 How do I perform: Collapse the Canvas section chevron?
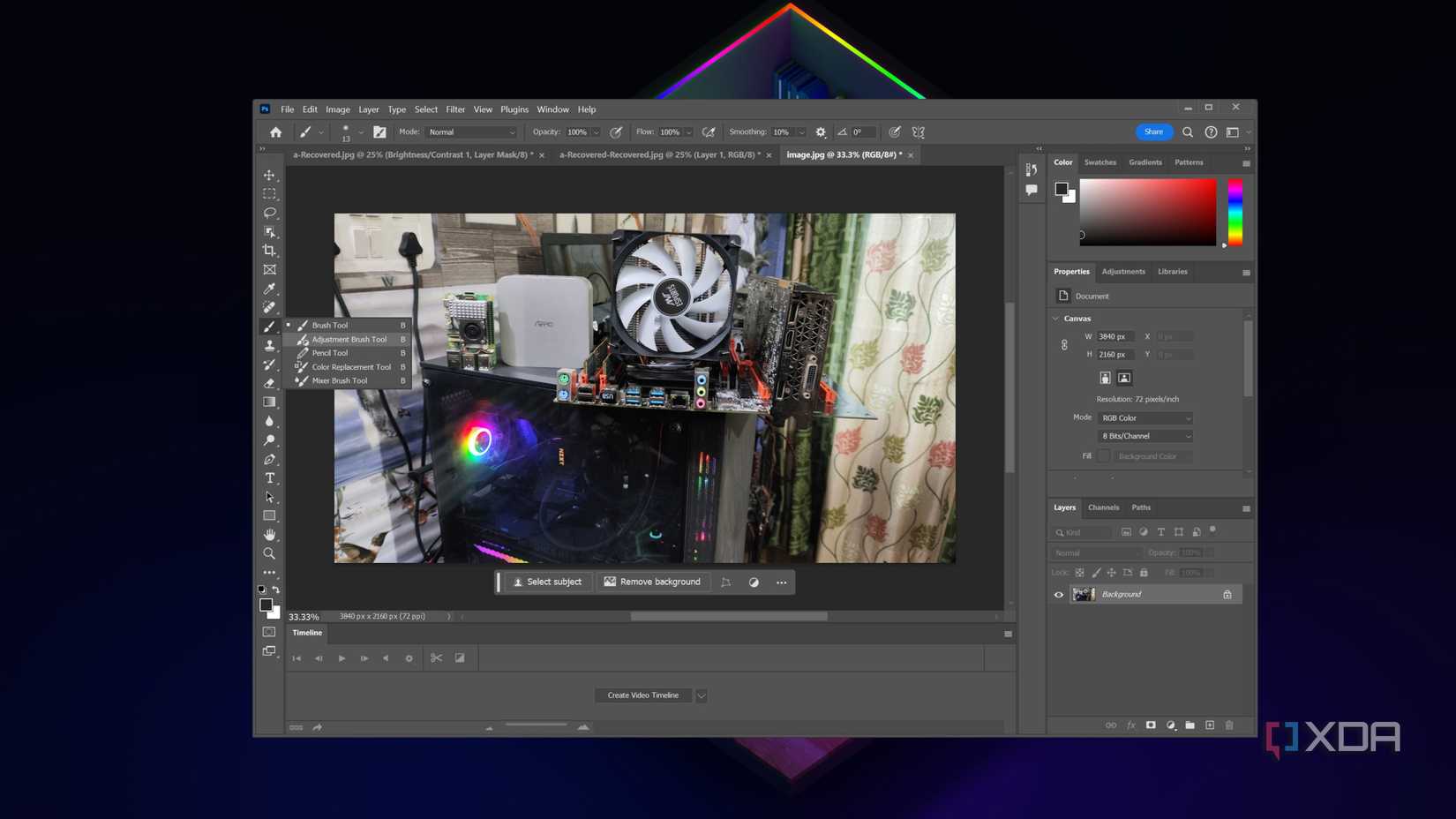1056,319
